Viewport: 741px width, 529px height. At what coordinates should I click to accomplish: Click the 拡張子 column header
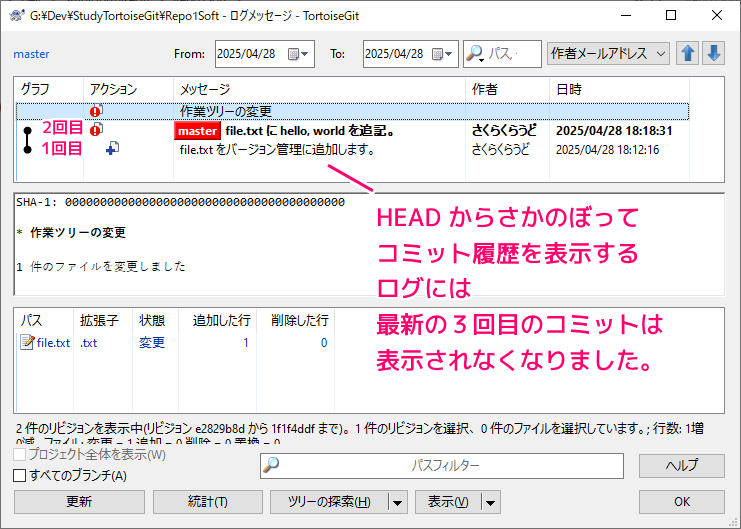tap(103, 321)
